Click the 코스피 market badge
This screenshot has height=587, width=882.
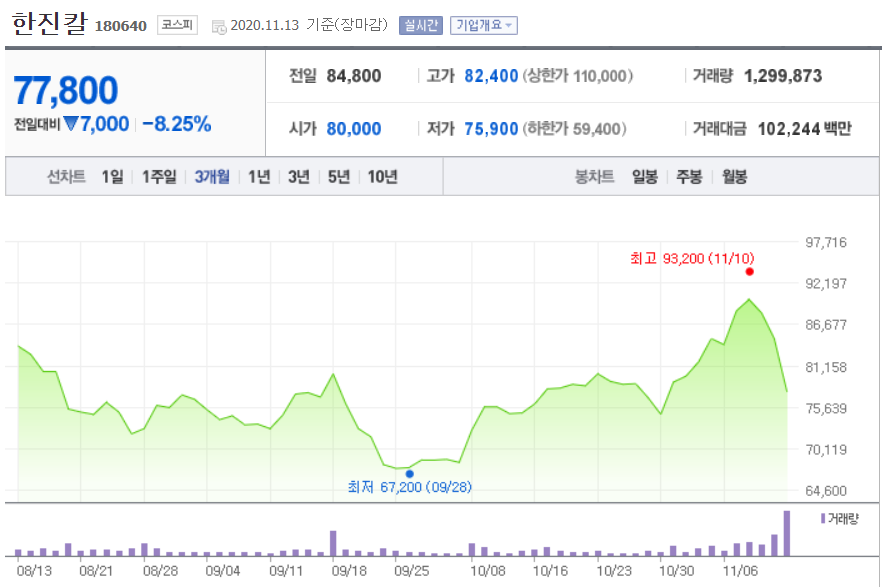click(x=177, y=25)
